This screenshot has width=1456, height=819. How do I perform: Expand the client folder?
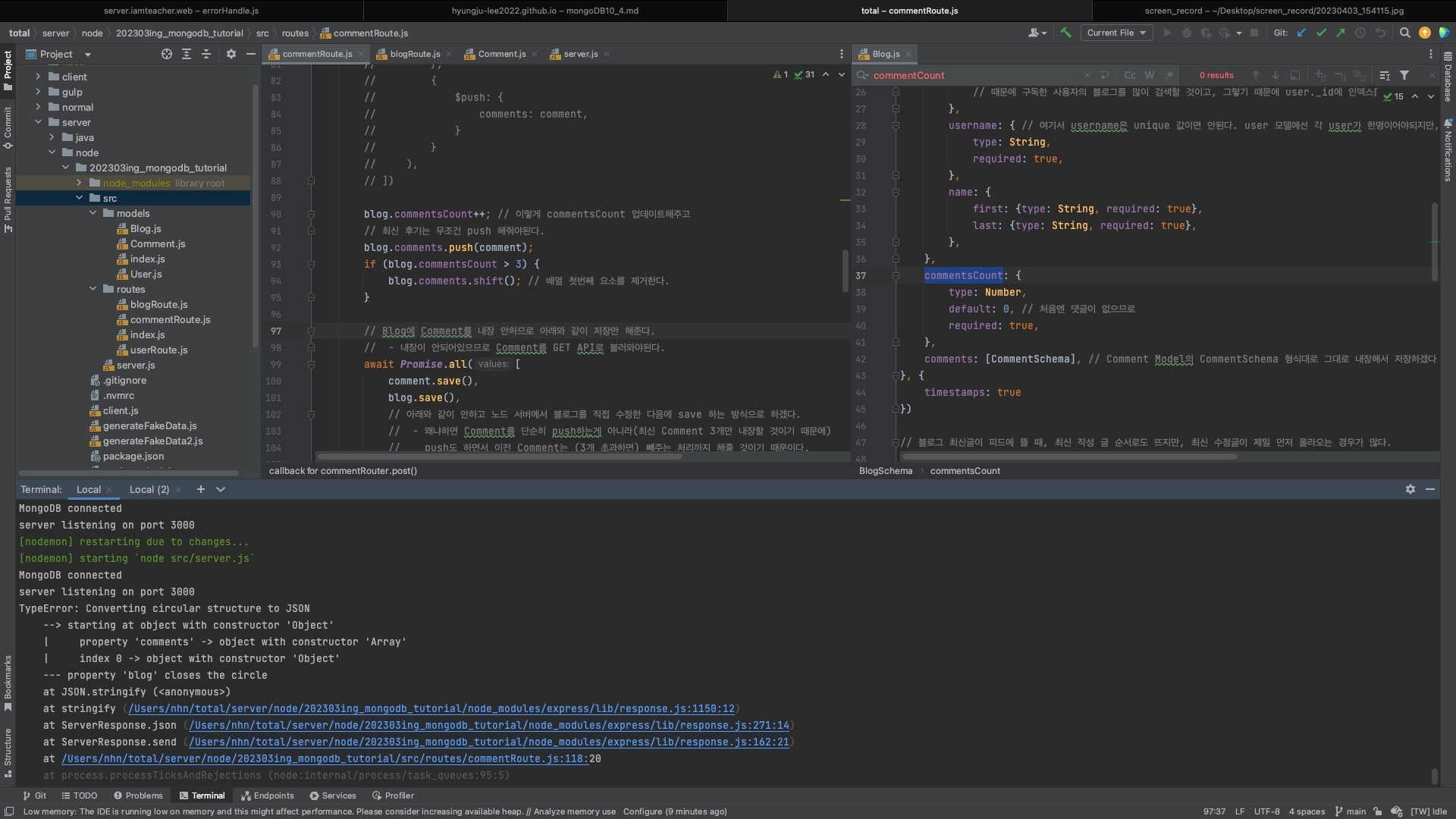pyautogui.click(x=38, y=77)
